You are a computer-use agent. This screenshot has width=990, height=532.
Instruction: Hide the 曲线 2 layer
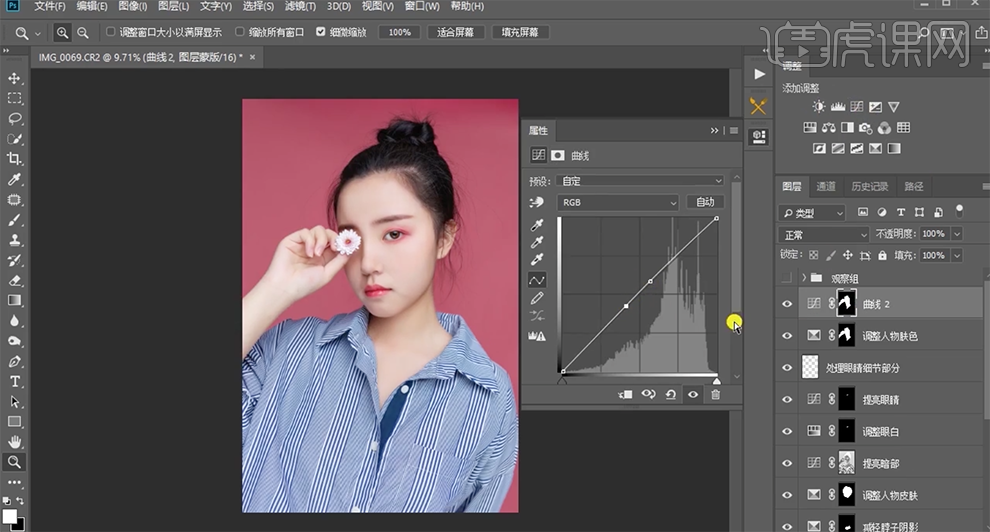(x=787, y=305)
